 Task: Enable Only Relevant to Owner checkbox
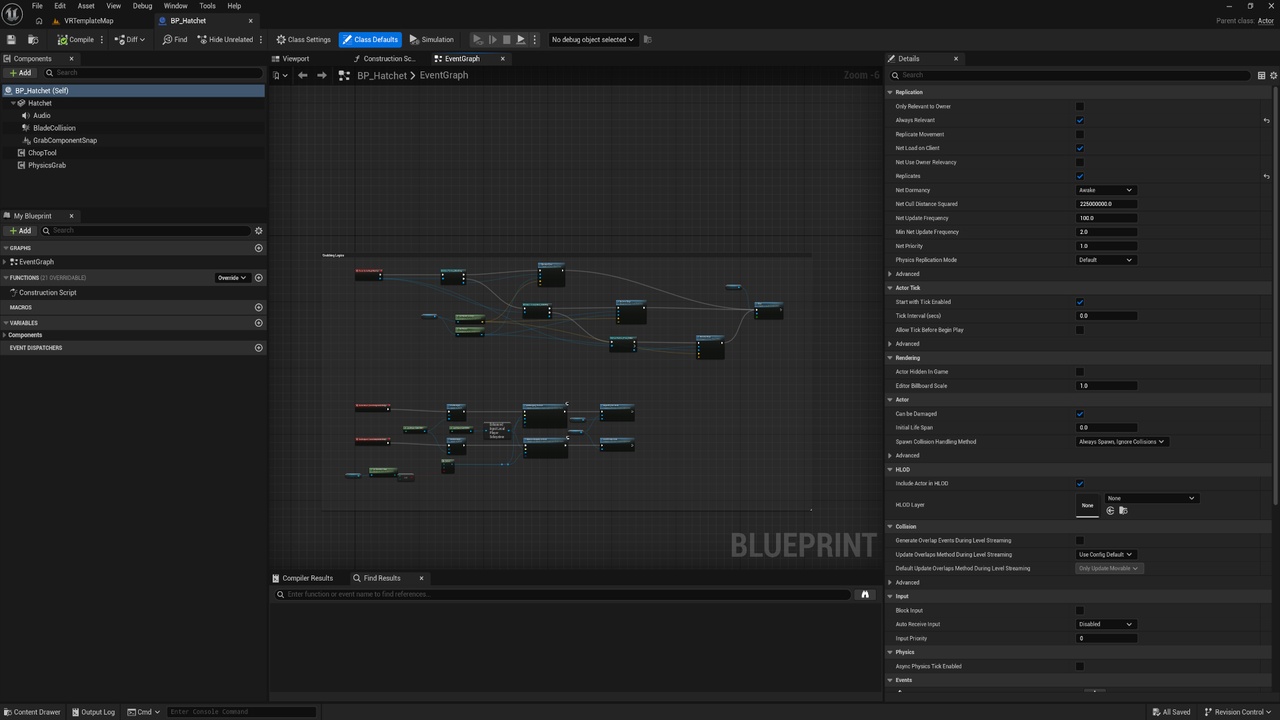tap(1080, 106)
